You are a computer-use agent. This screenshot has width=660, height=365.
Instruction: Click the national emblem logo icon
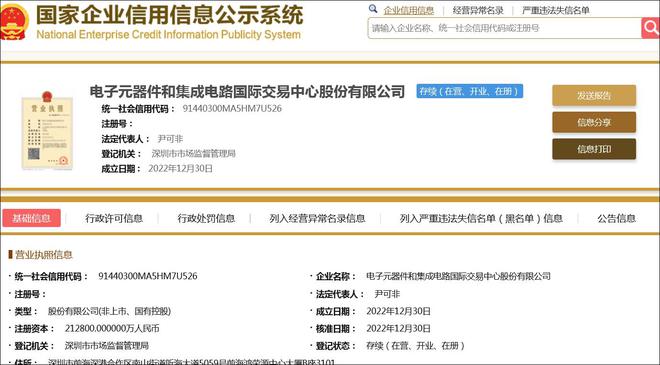[x=13, y=22]
